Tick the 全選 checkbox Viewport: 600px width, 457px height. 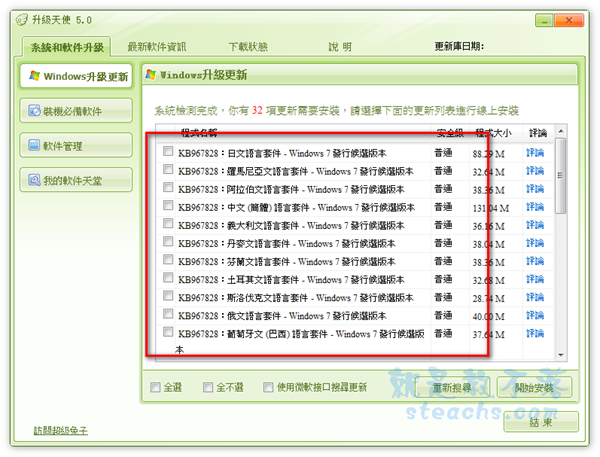(x=155, y=387)
